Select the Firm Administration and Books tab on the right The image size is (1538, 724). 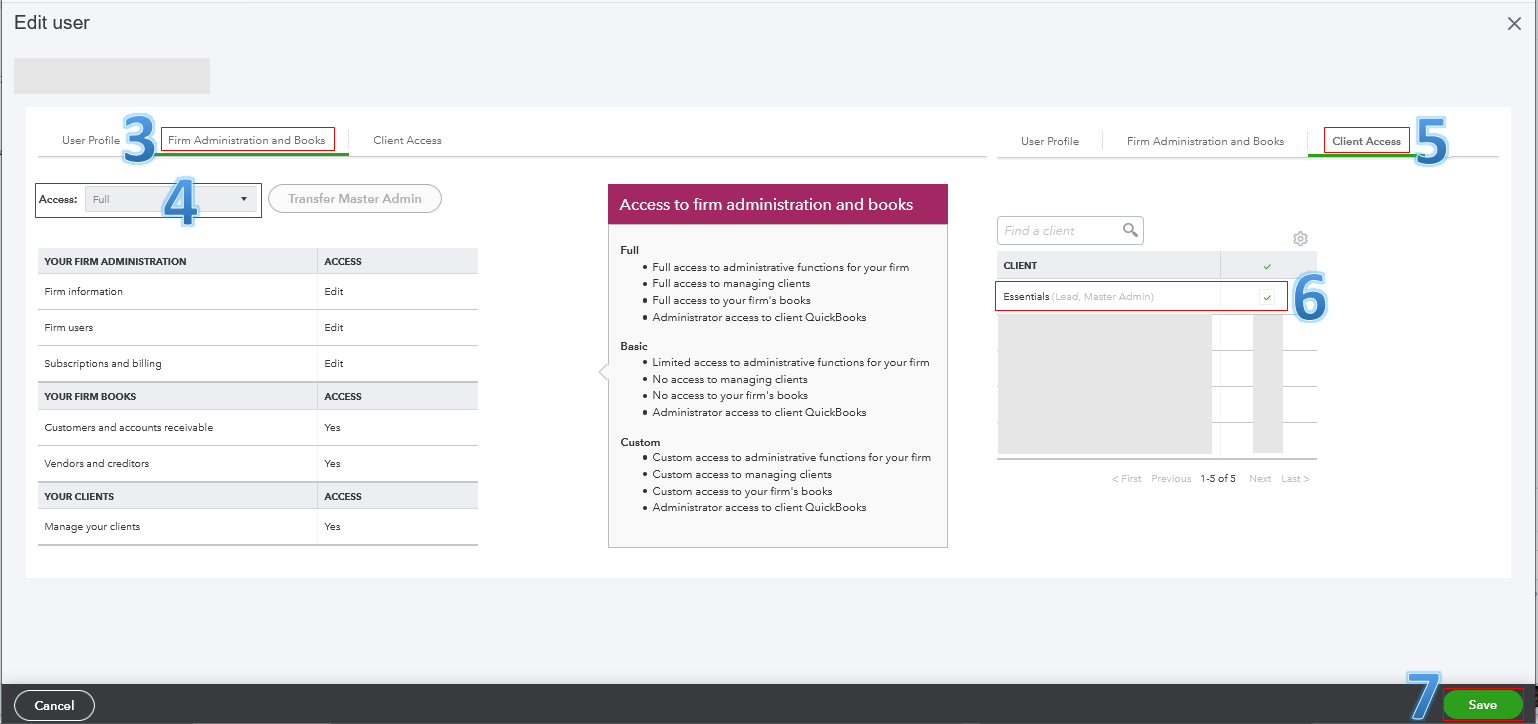(x=1205, y=141)
